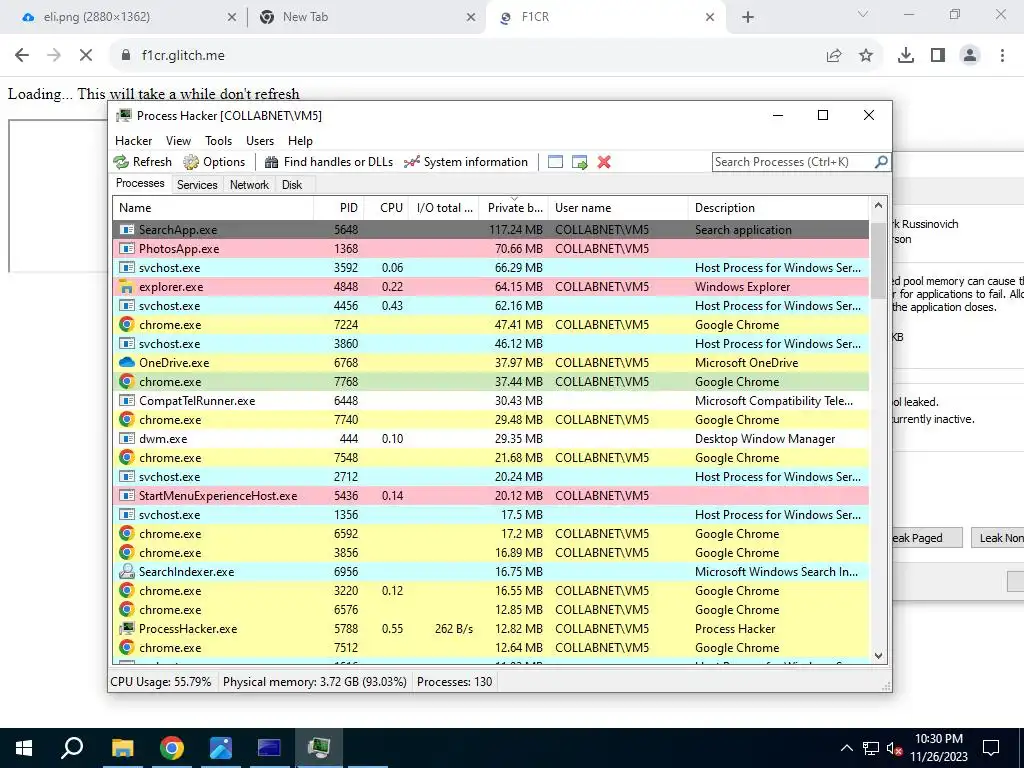Click the share page icon in Chrome
The width and height of the screenshot is (1024, 768).
[x=834, y=56]
